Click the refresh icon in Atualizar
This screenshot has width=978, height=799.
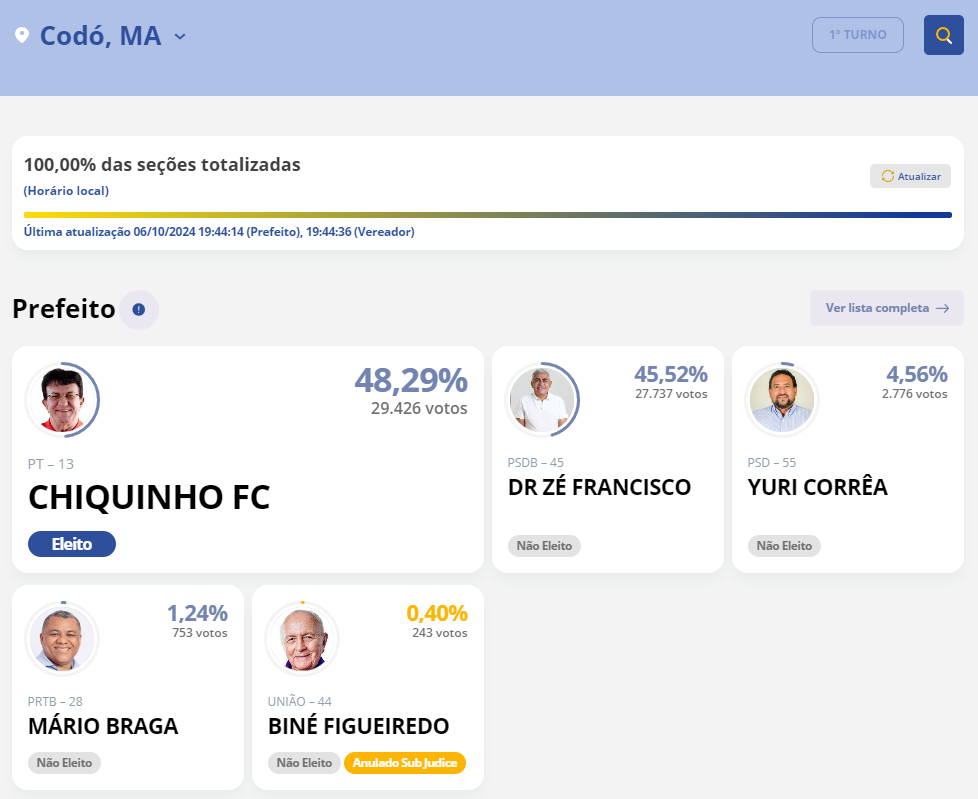(887, 176)
